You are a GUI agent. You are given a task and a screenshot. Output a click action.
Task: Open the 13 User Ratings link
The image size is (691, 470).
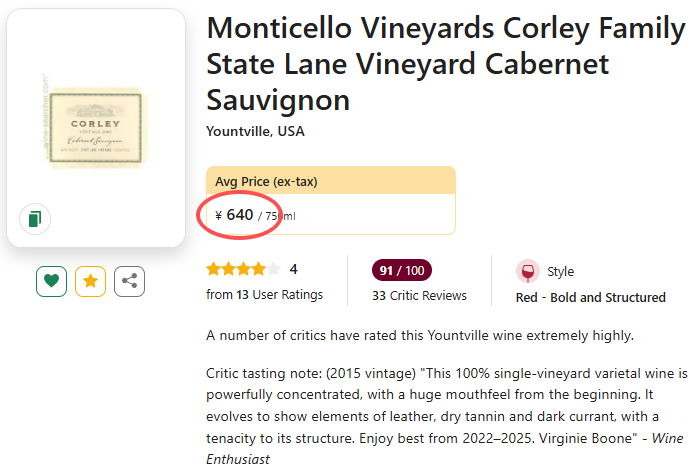click(264, 295)
